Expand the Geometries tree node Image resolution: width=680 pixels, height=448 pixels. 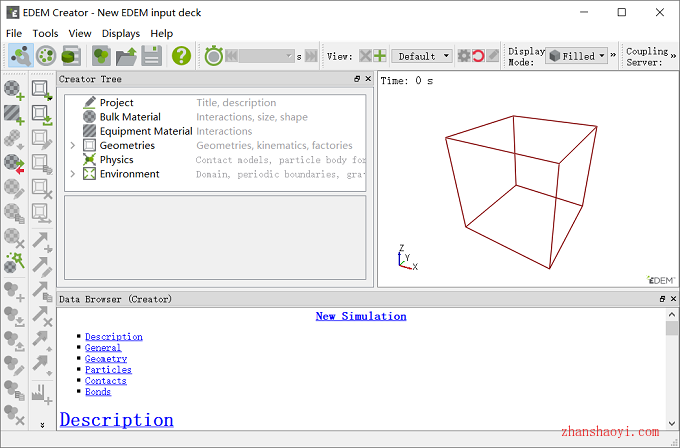click(73, 146)
